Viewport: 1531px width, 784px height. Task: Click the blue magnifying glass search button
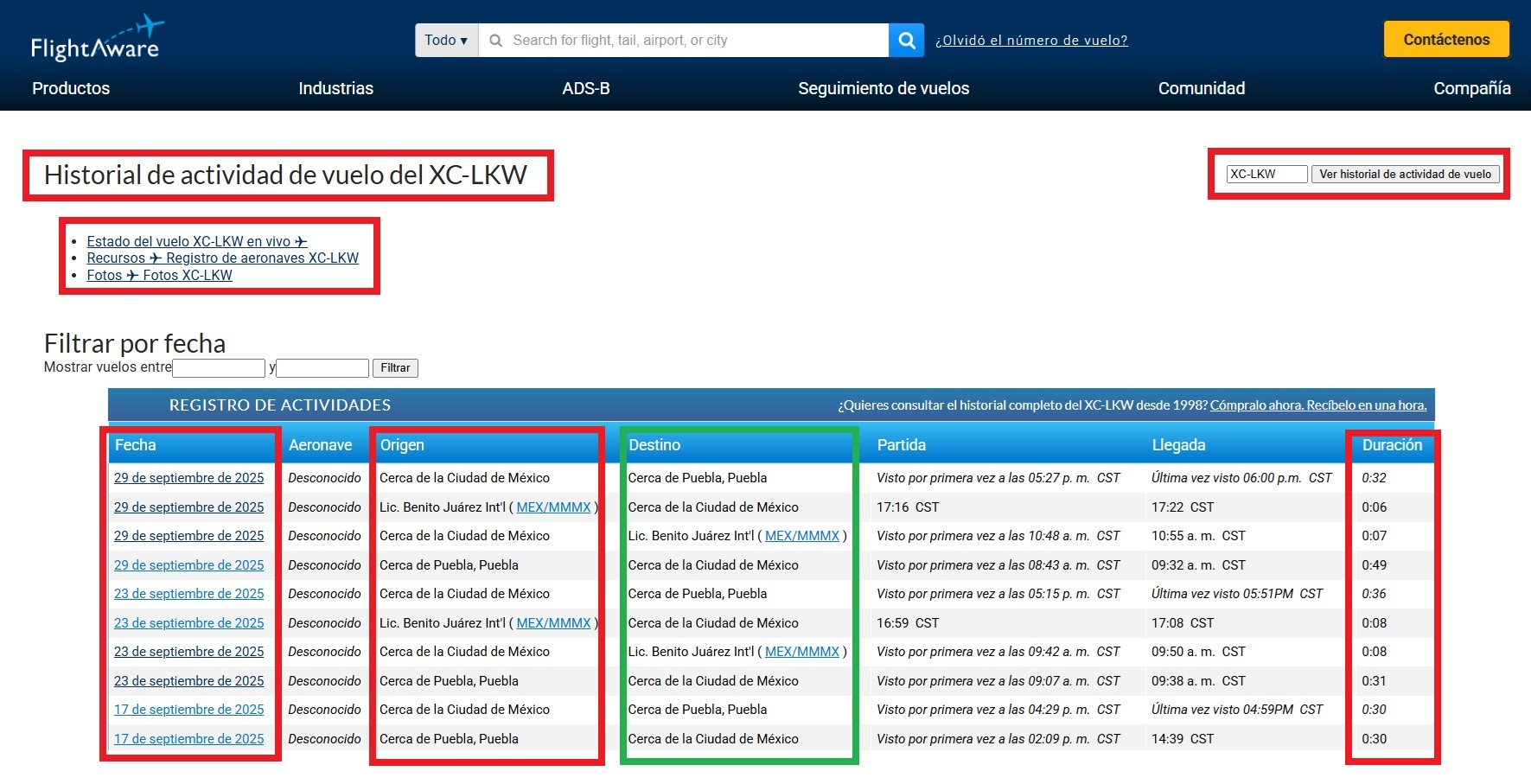pyautogui.click(x=906, y=41)
